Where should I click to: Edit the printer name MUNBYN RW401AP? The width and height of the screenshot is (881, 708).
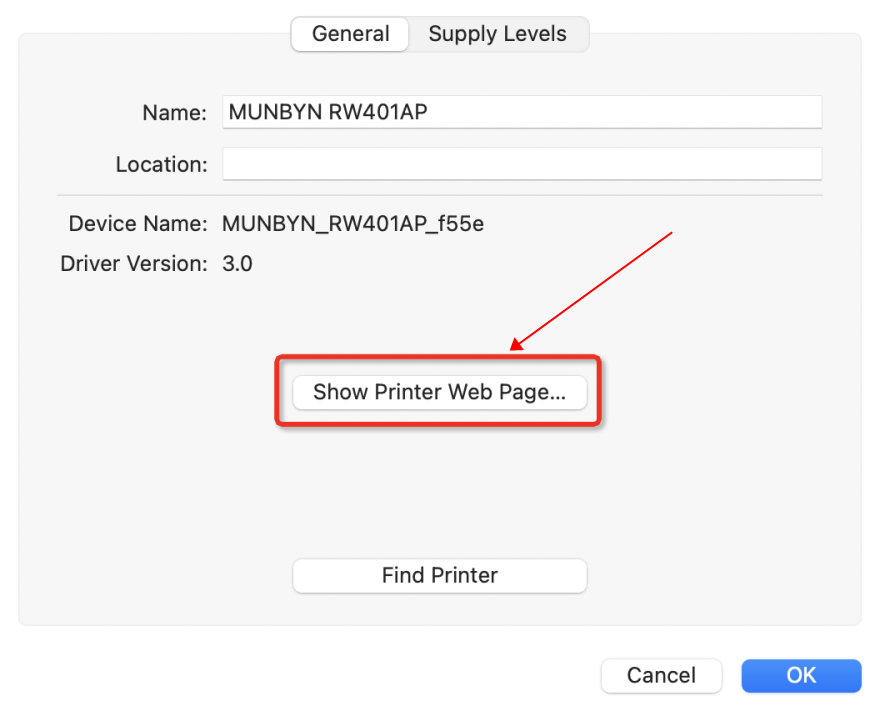click(521, 112)
